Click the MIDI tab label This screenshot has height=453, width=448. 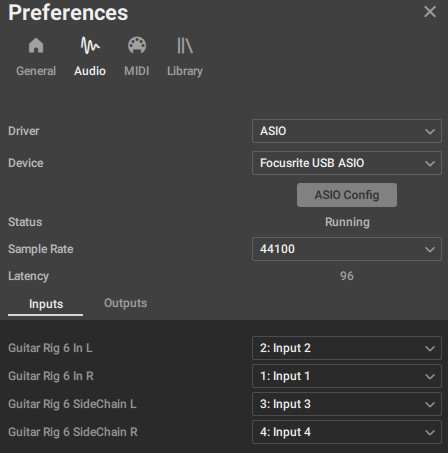(137, 71)
